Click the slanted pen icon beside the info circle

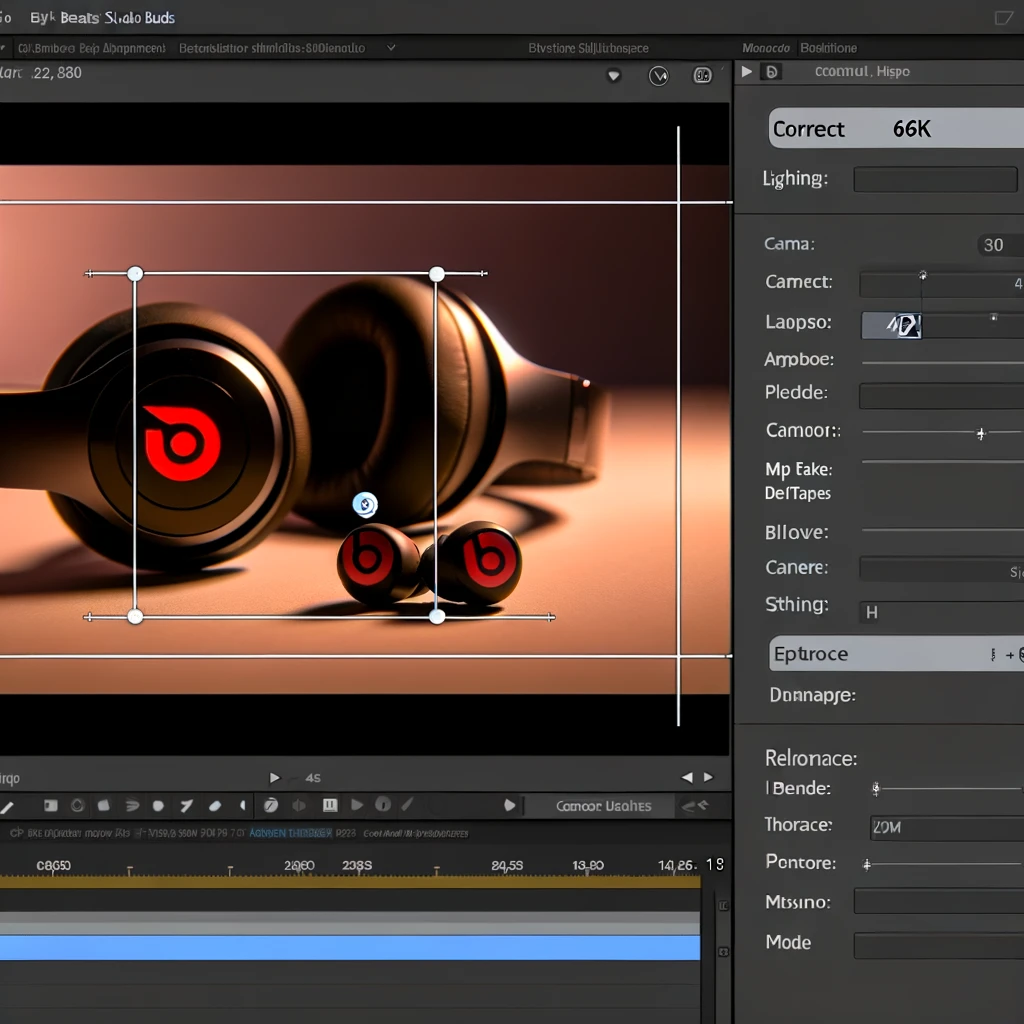tap(408, 805)
